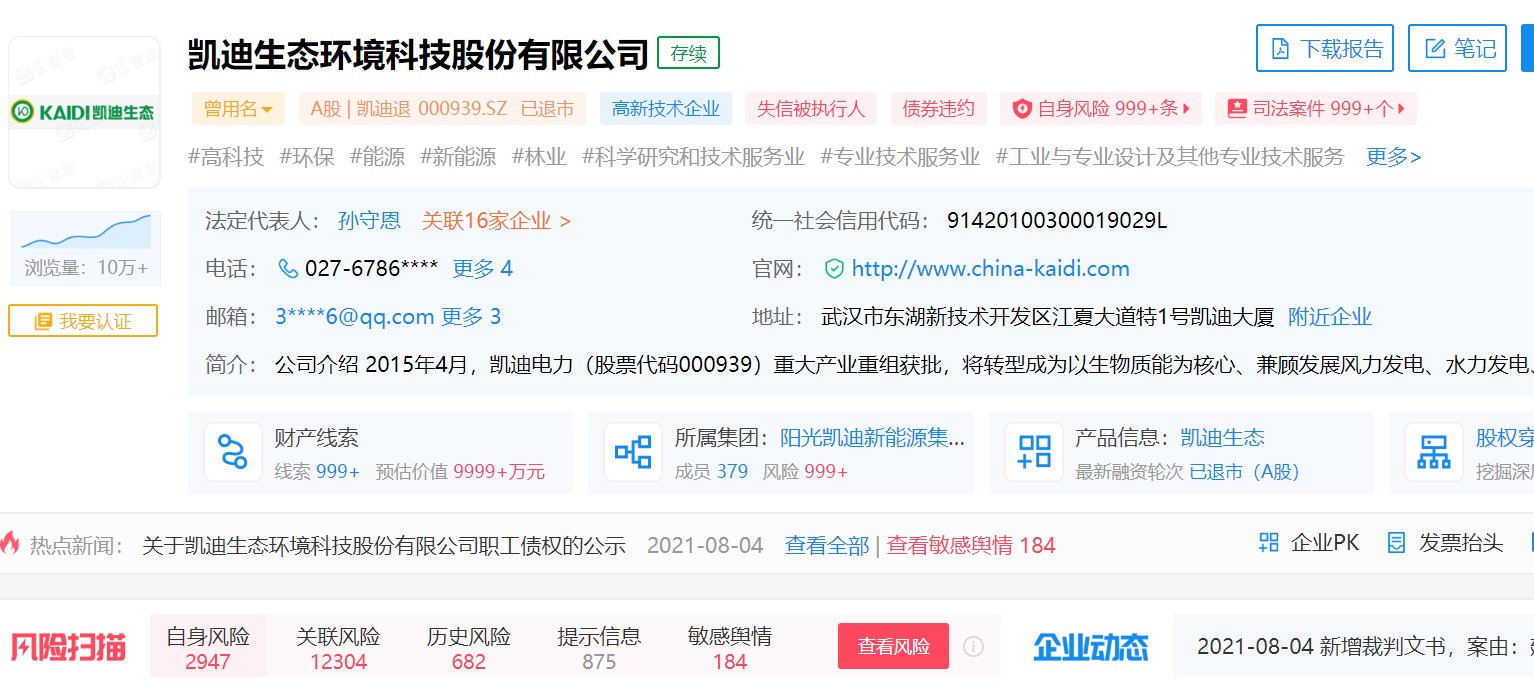The width and height of the screenshot is (1534, 686).
Task: Click 查看敏感舆情 184 link
Action: pyautogui.click(x=971, y=545)
